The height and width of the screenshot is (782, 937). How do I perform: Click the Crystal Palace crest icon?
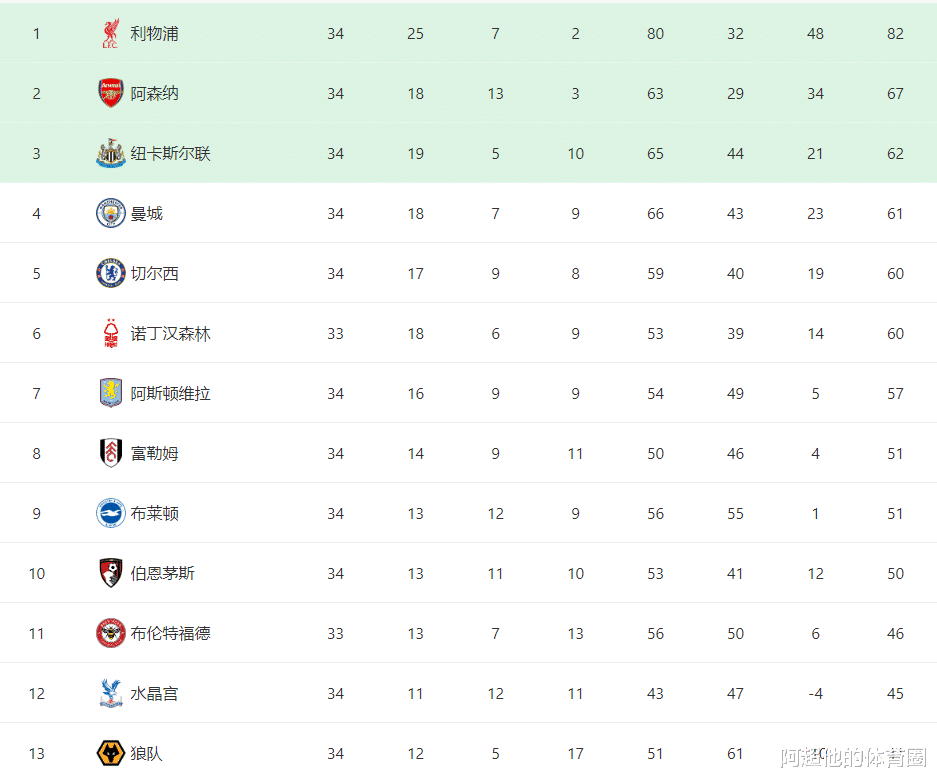point(110,694)
